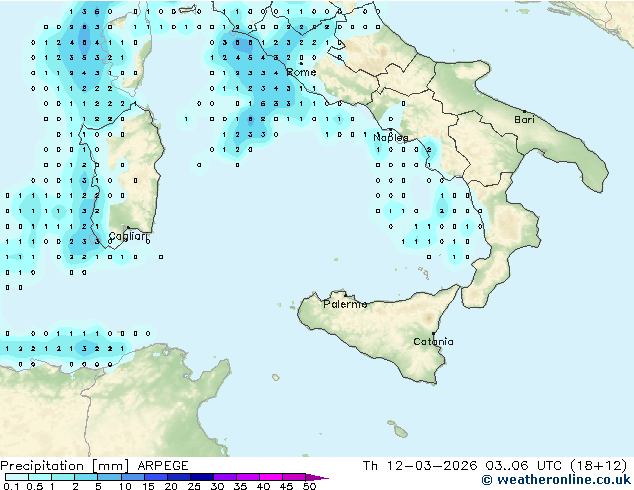Click the Rome city label
Screen dimensions: 634x490
point(301,72)
